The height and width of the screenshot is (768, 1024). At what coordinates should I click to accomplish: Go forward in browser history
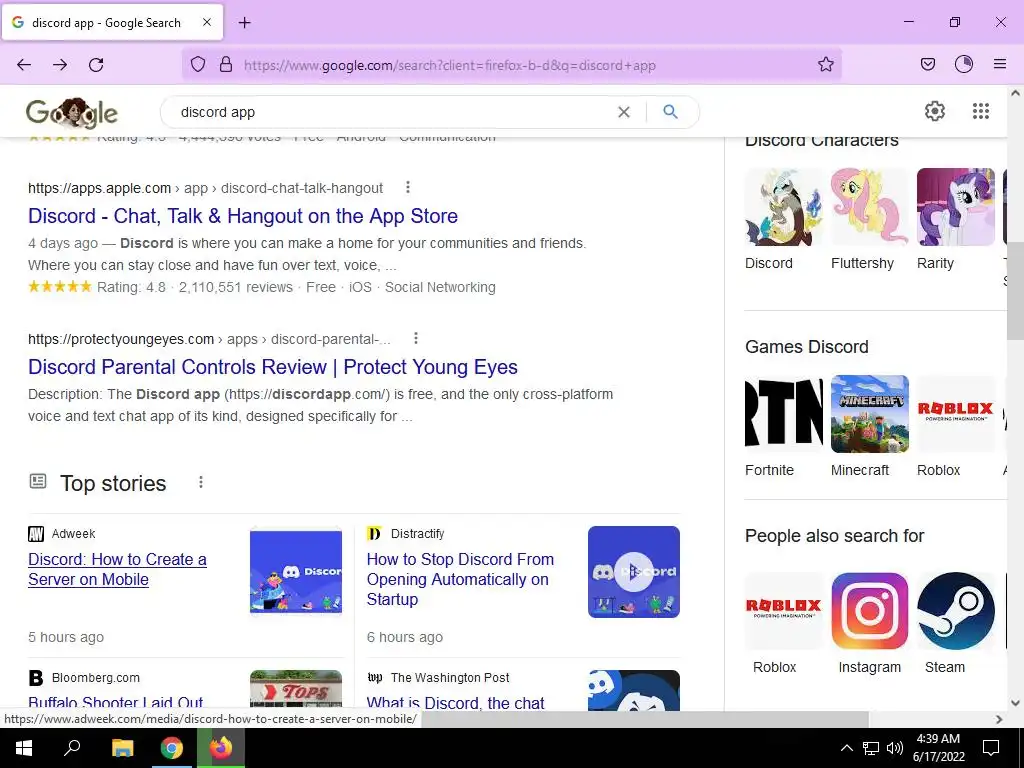pos(60,65)
